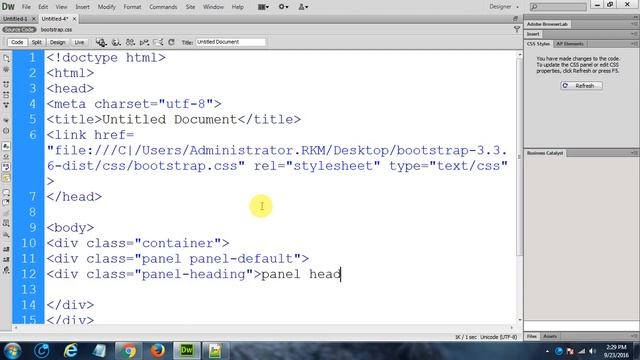This screenshot has height=360, width=640.
Task: Expand the Insert panel tab
Action: pyautogui.click(x=533, y=34)
